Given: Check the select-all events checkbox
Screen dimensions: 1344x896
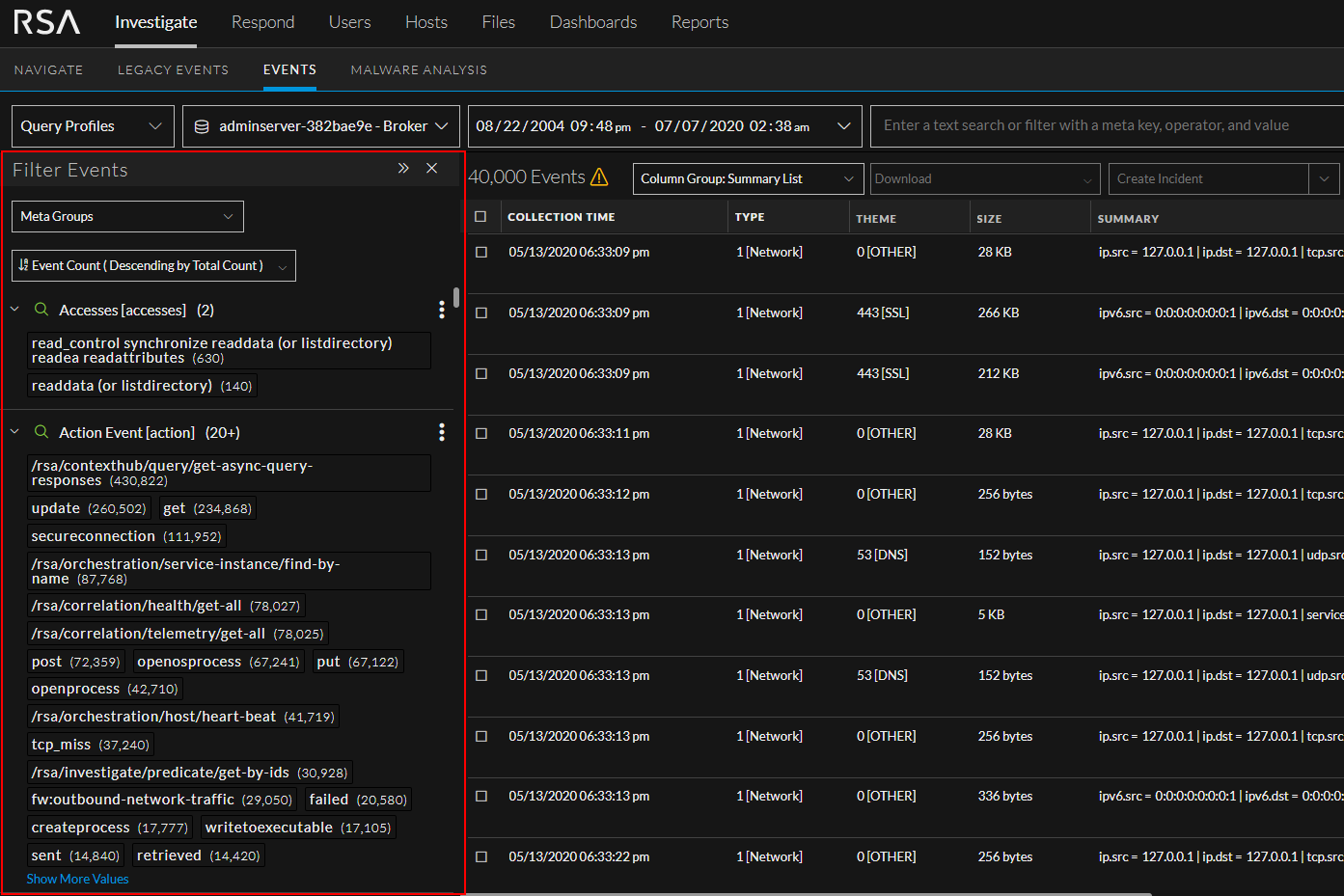Looking at the screenshot, I should pyautogui.click(x=480, y=216).
